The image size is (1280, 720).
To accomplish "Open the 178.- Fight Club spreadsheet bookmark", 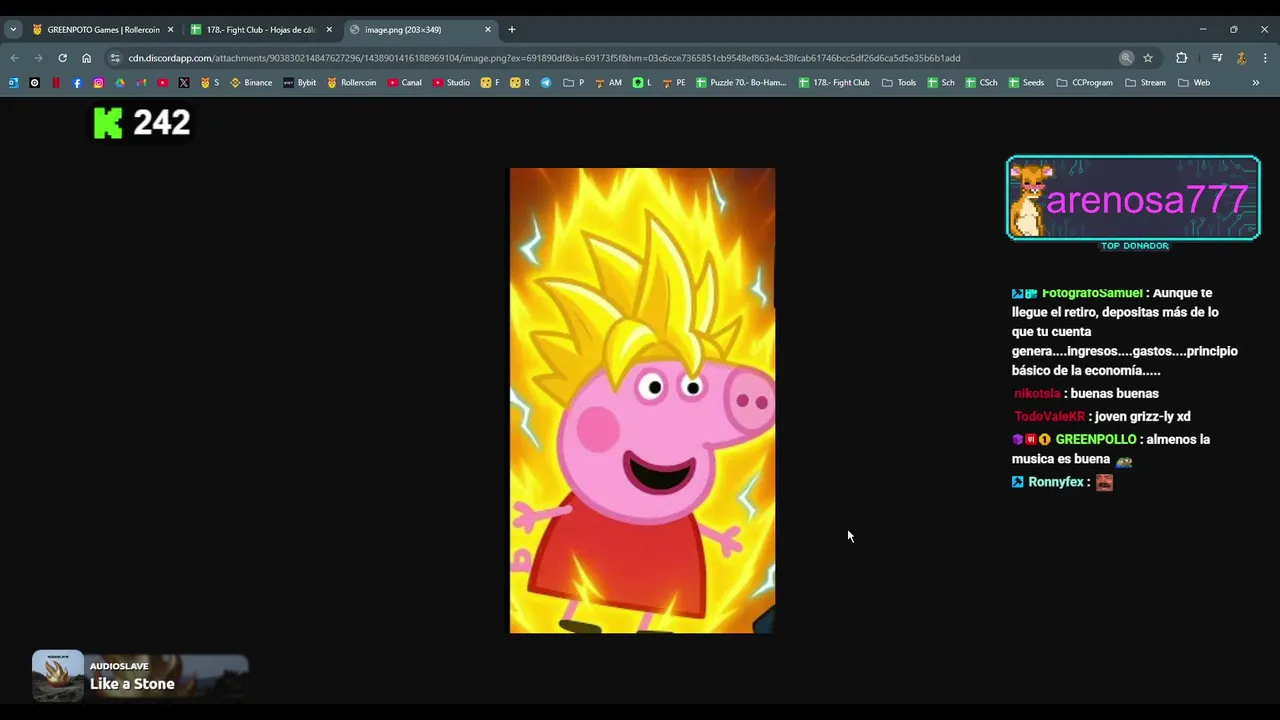I will (x=834, y=83).
